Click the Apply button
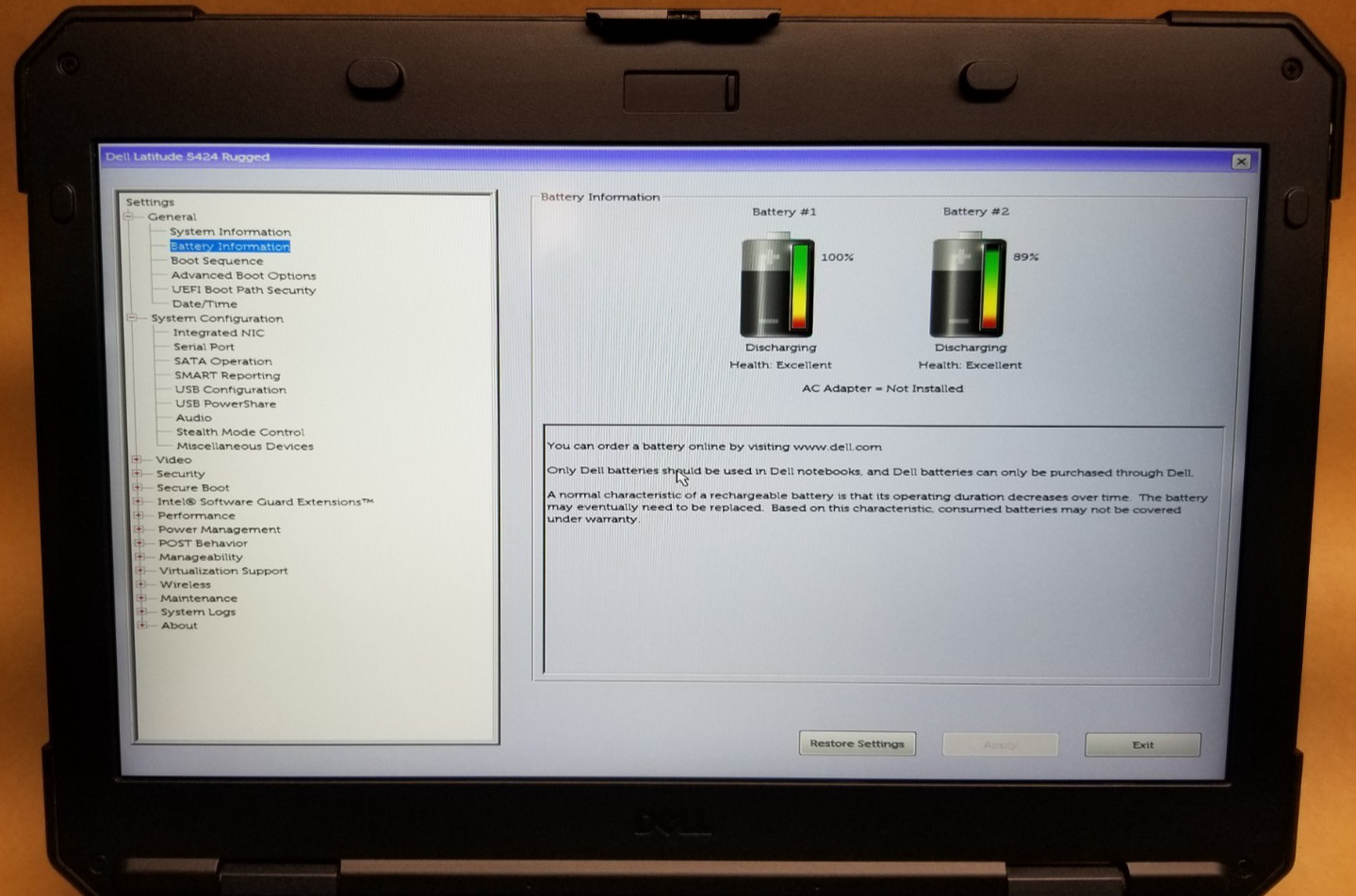Screen dimensions: 1356x896 (x=1000, y=744)
